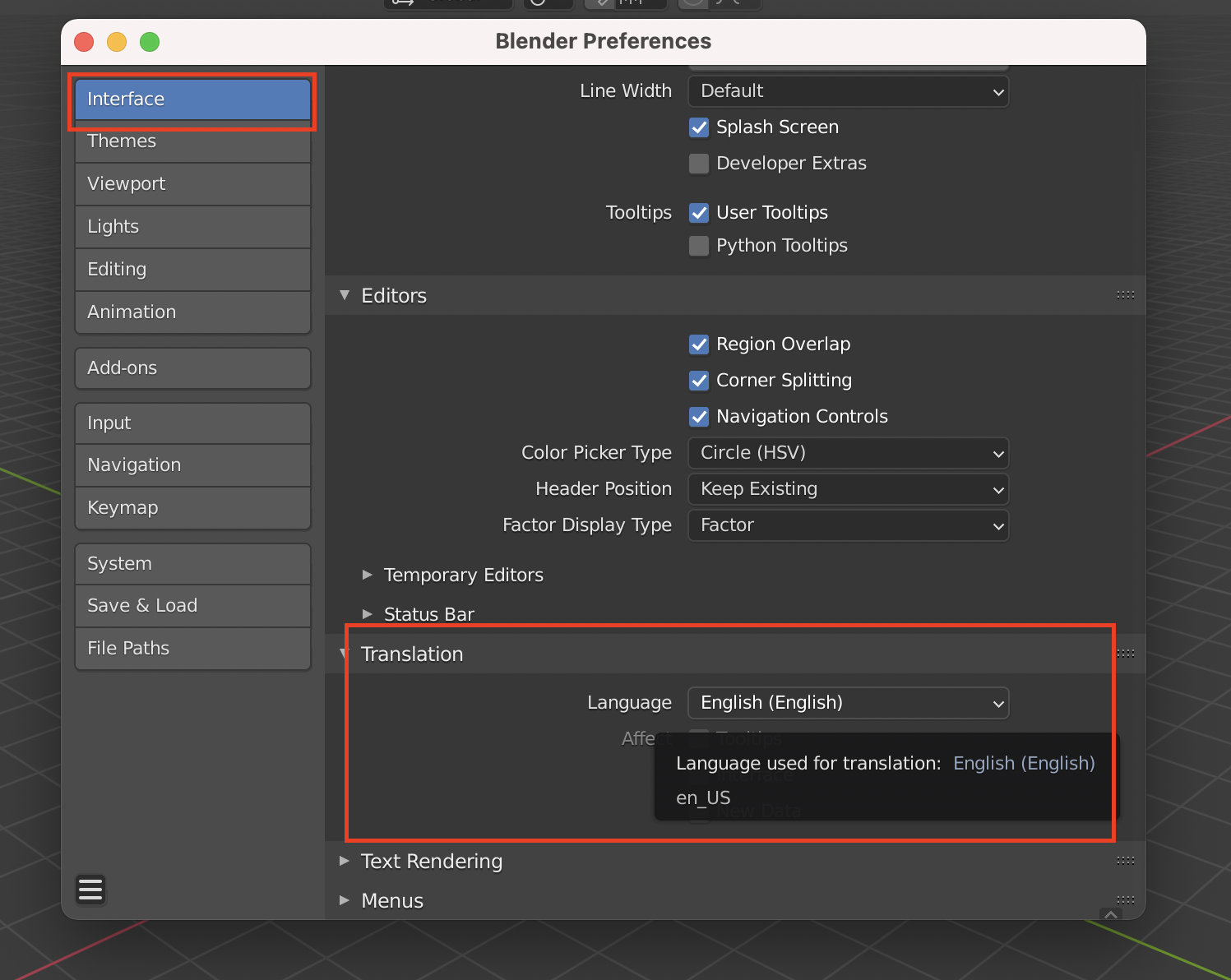1231x980 pixels.
Task: Expand the Status Bar subpanel
Action: (x=368, y=614)
